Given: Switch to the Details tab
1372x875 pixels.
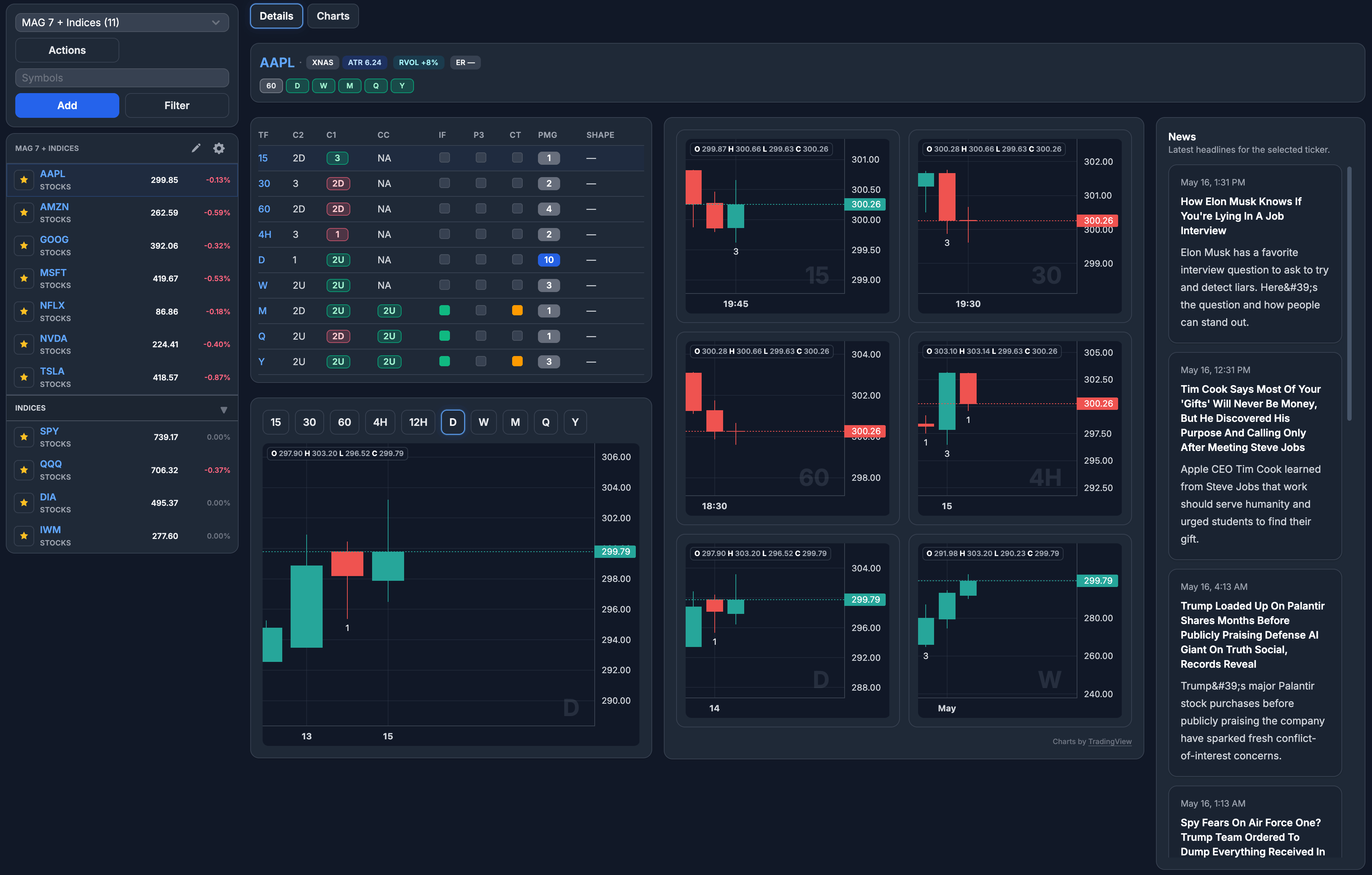Looking at the screenshot, I should tap(276, 16).
